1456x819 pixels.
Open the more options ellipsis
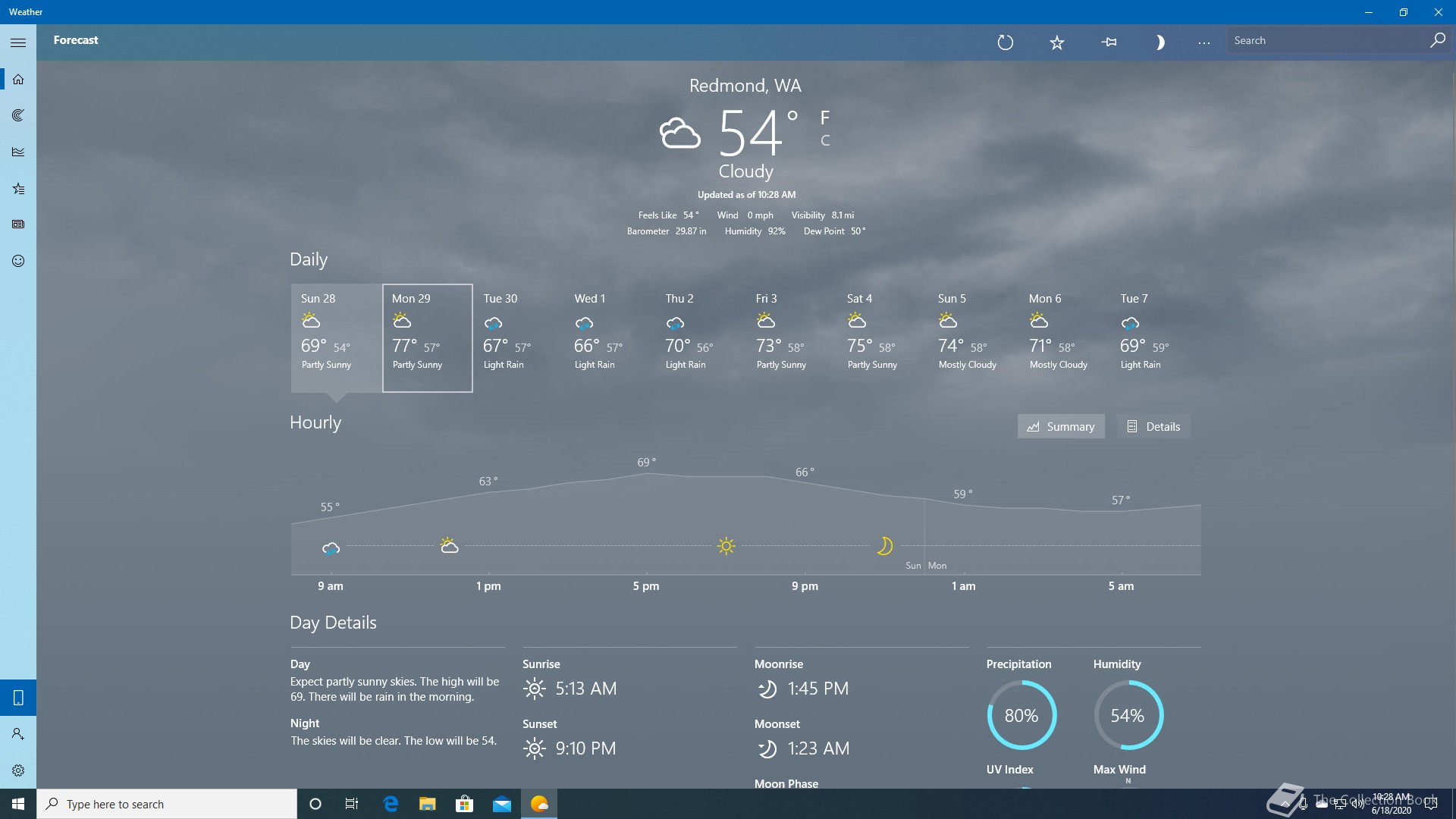click(x=1204, y=42)
